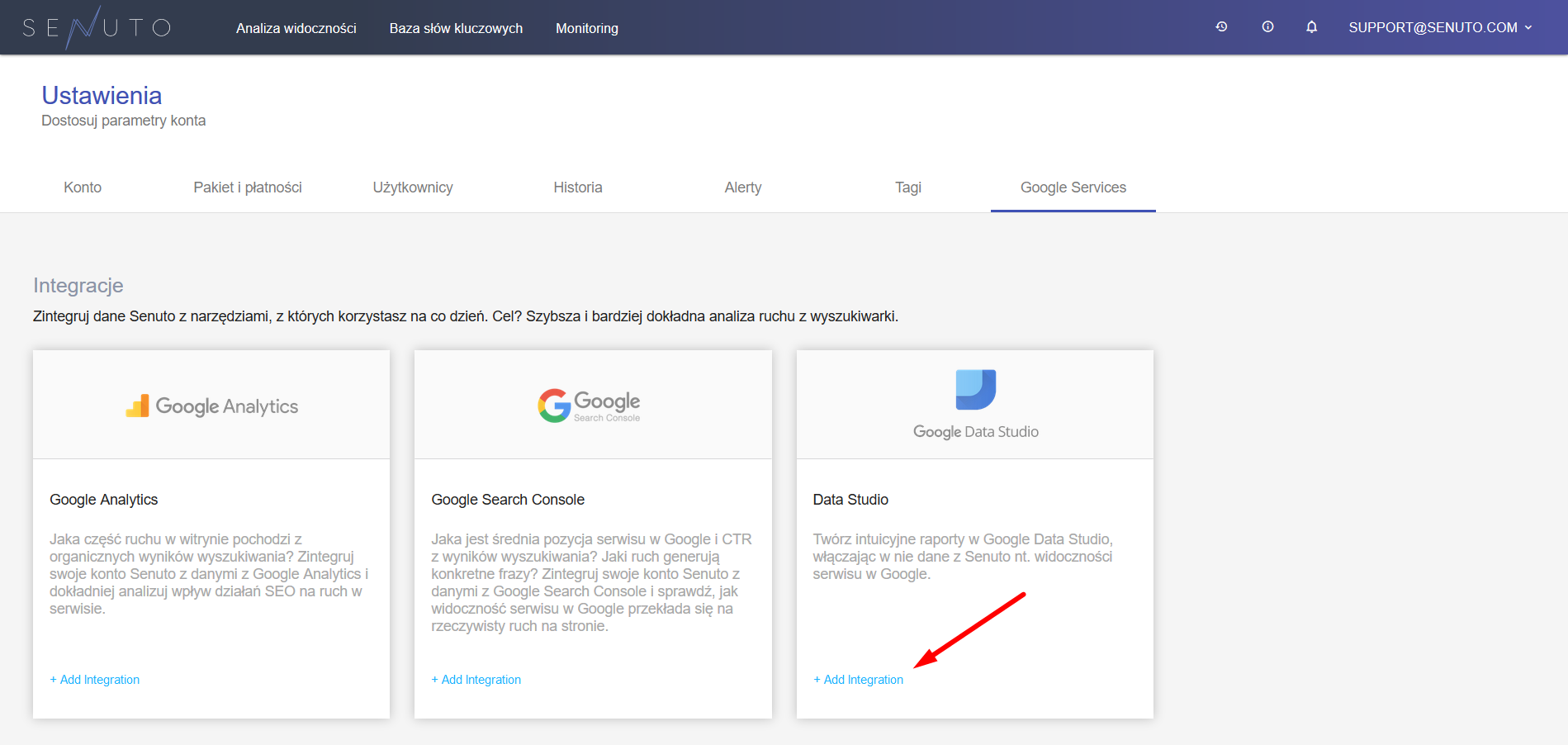The image size is (1568, 745).
Task: Add Integration for Data Studio
Action: click(859, 680)
